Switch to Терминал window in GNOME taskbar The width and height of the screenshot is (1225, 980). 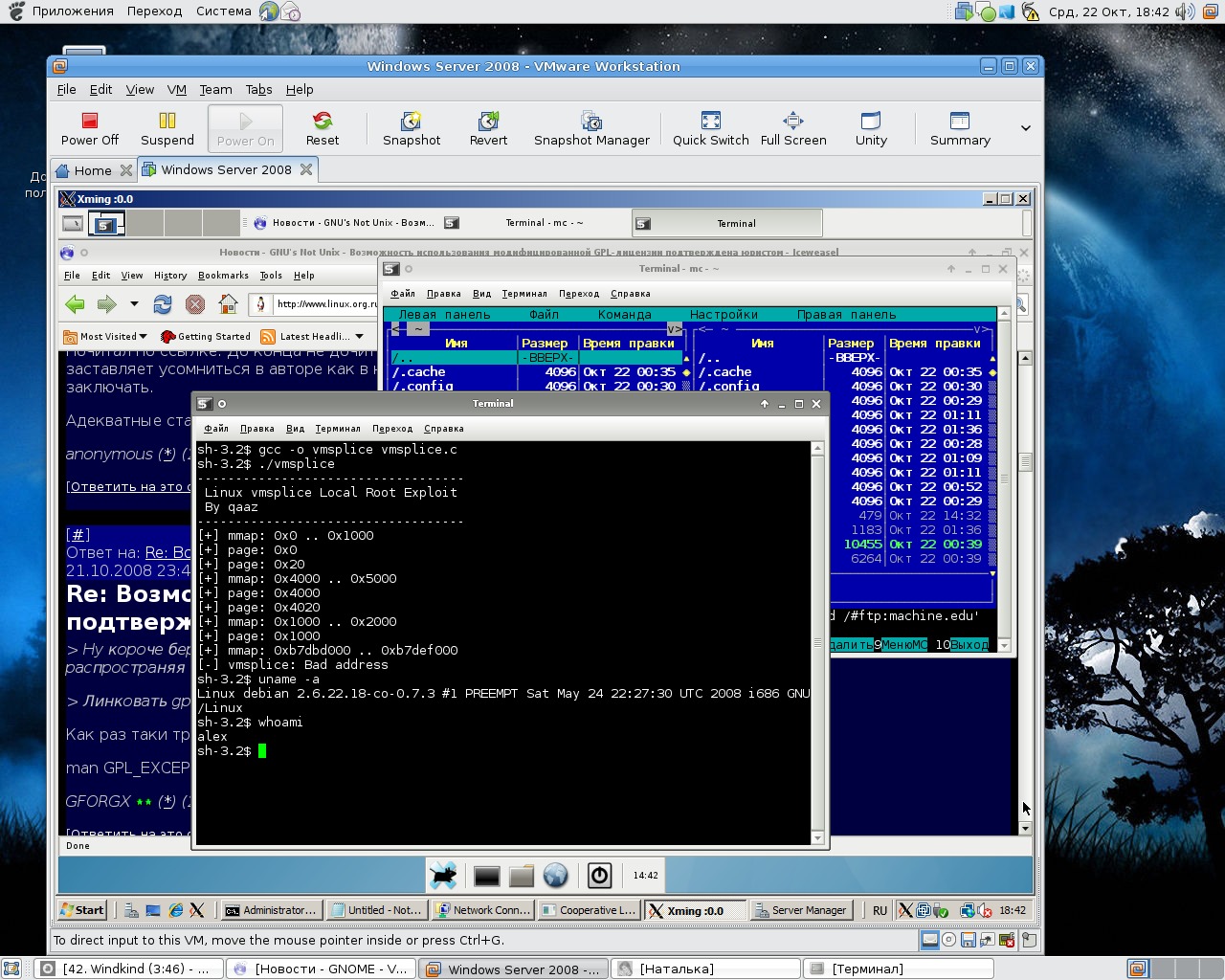[898, 969]
